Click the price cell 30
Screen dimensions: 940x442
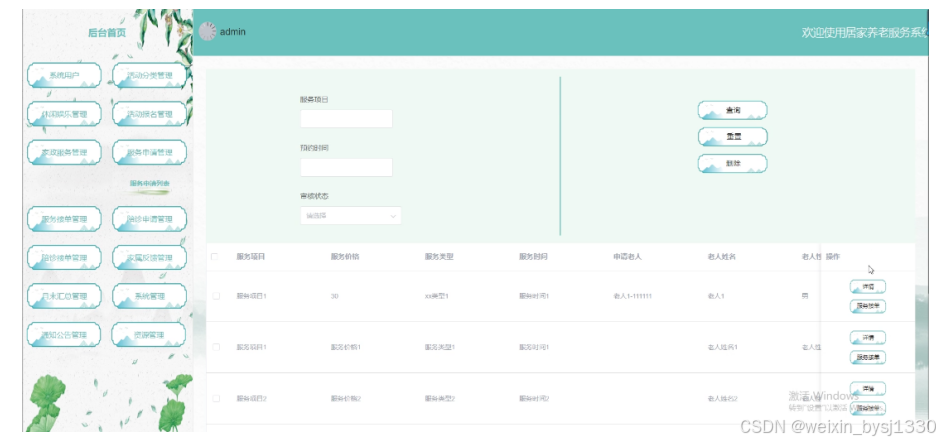[335, 296]
